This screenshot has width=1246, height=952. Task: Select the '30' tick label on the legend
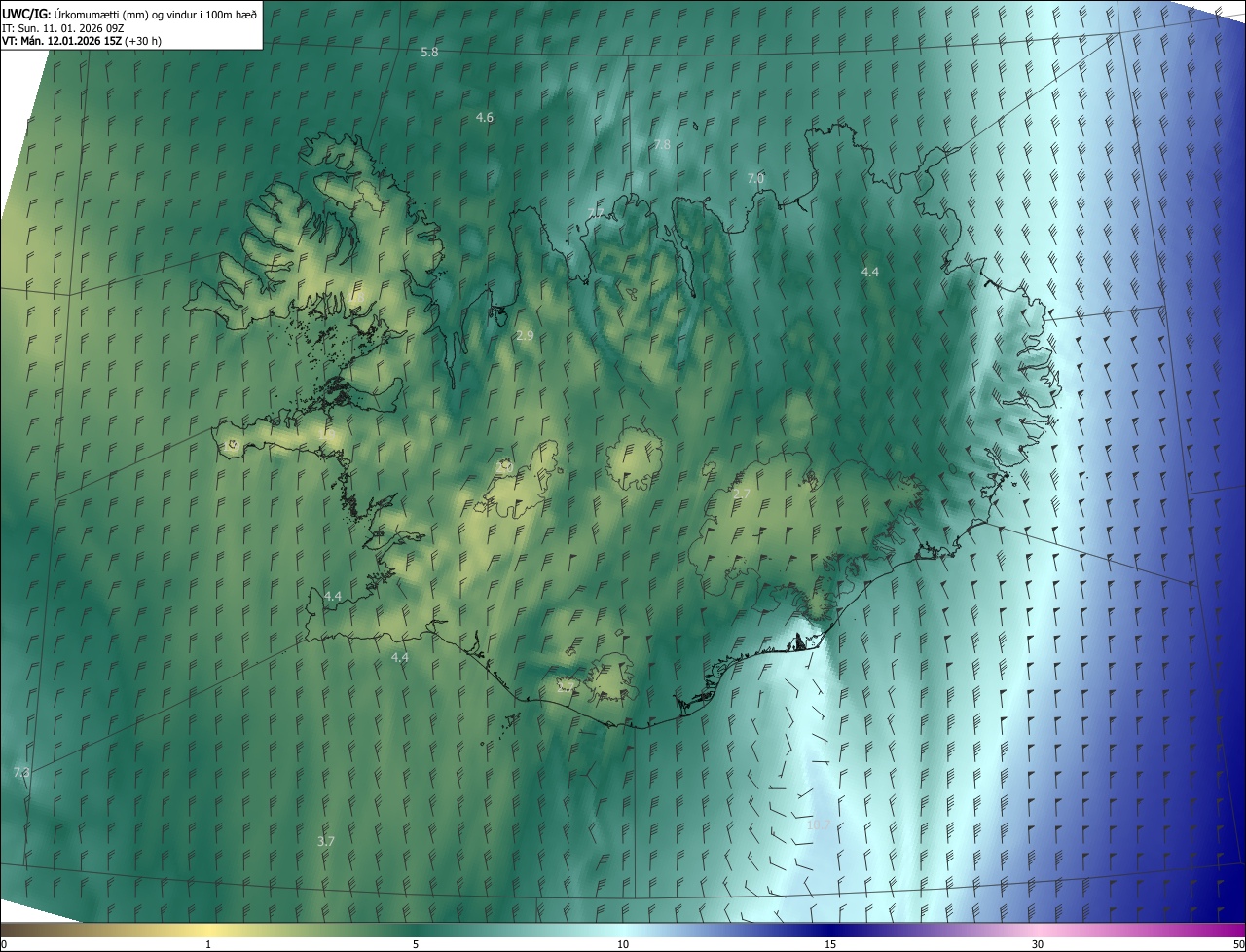pyautogui.click(x=1038, y=944)
